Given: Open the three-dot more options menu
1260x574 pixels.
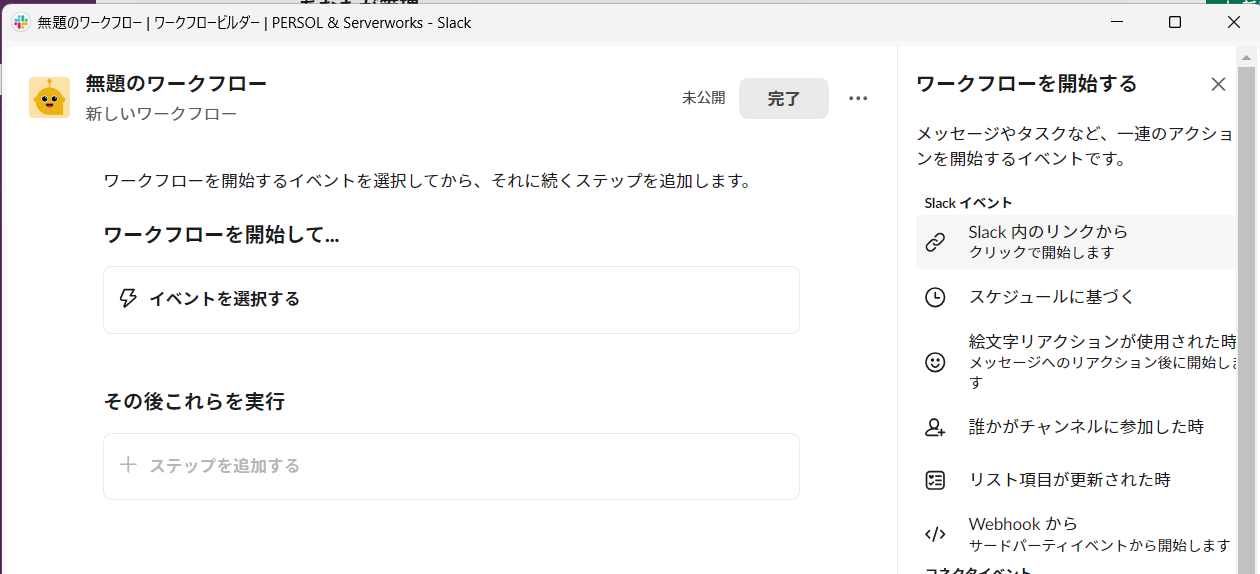Looking at the screenshot, I should click(858, 98).
